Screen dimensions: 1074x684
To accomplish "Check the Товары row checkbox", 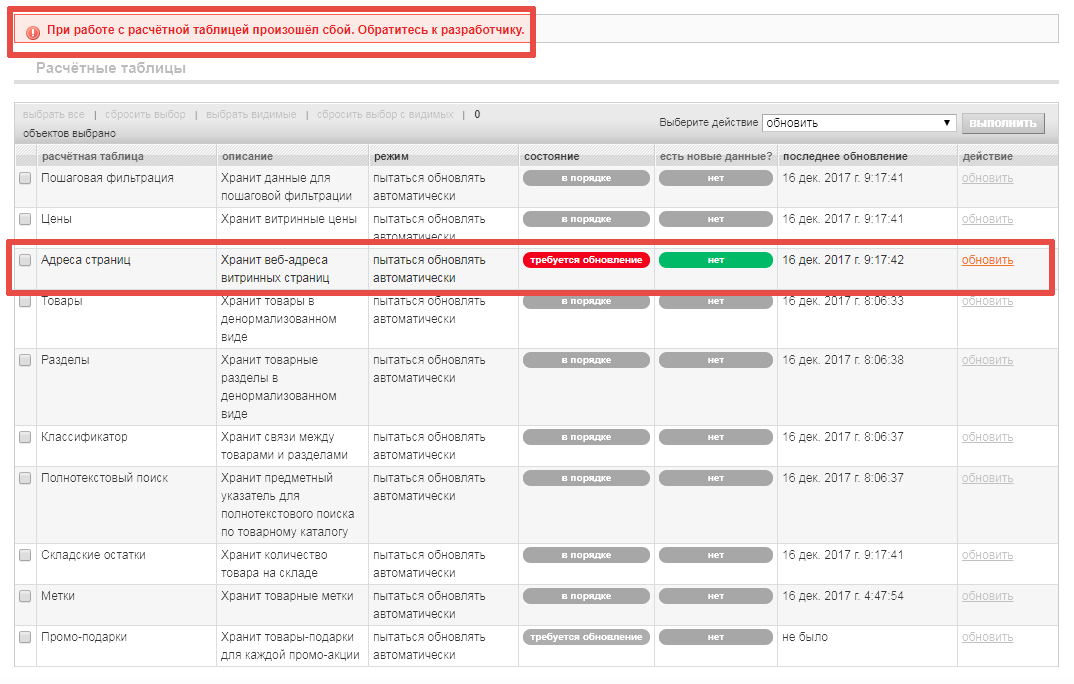I will click(x=25, y=301).
